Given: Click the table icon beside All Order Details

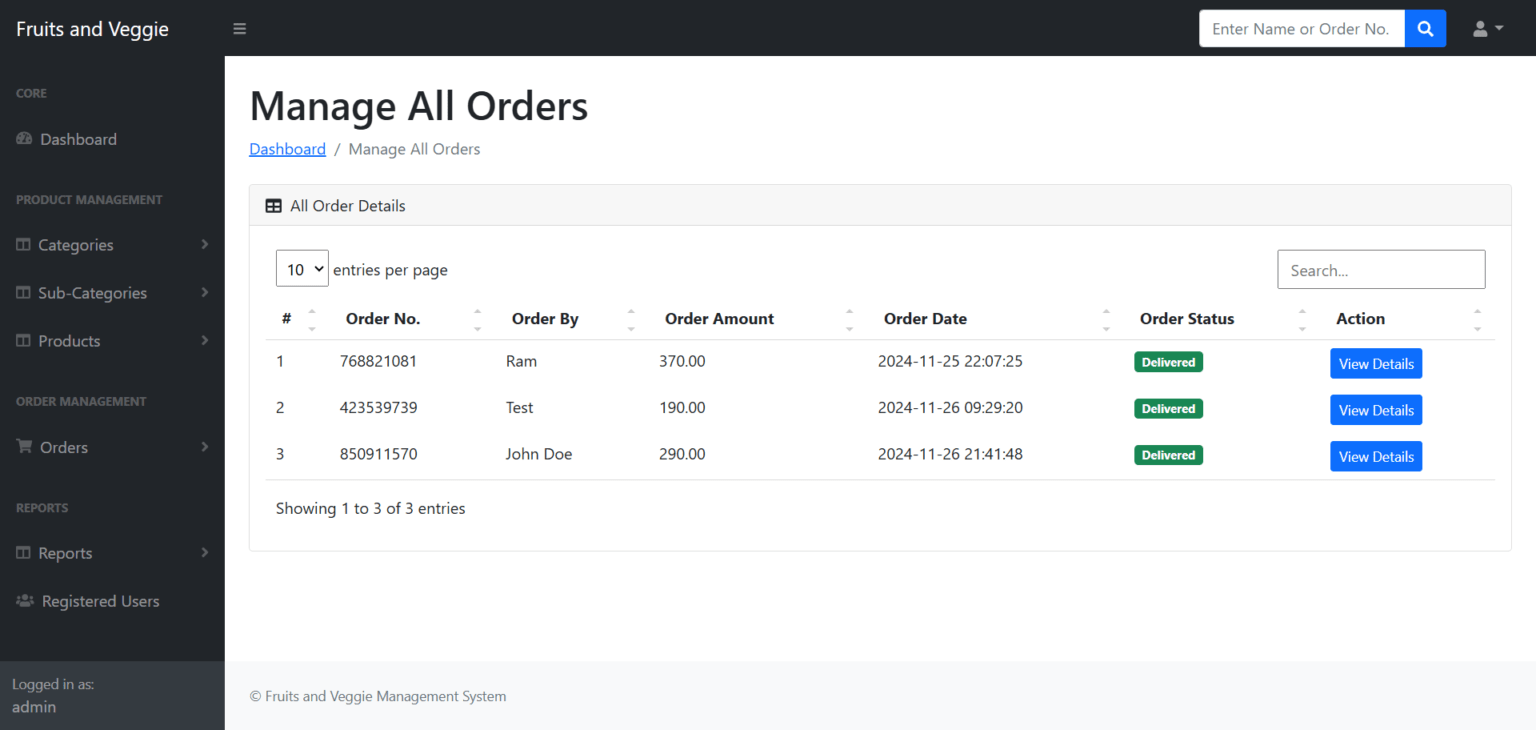Looking at the screenshot, I should [273, 205].
